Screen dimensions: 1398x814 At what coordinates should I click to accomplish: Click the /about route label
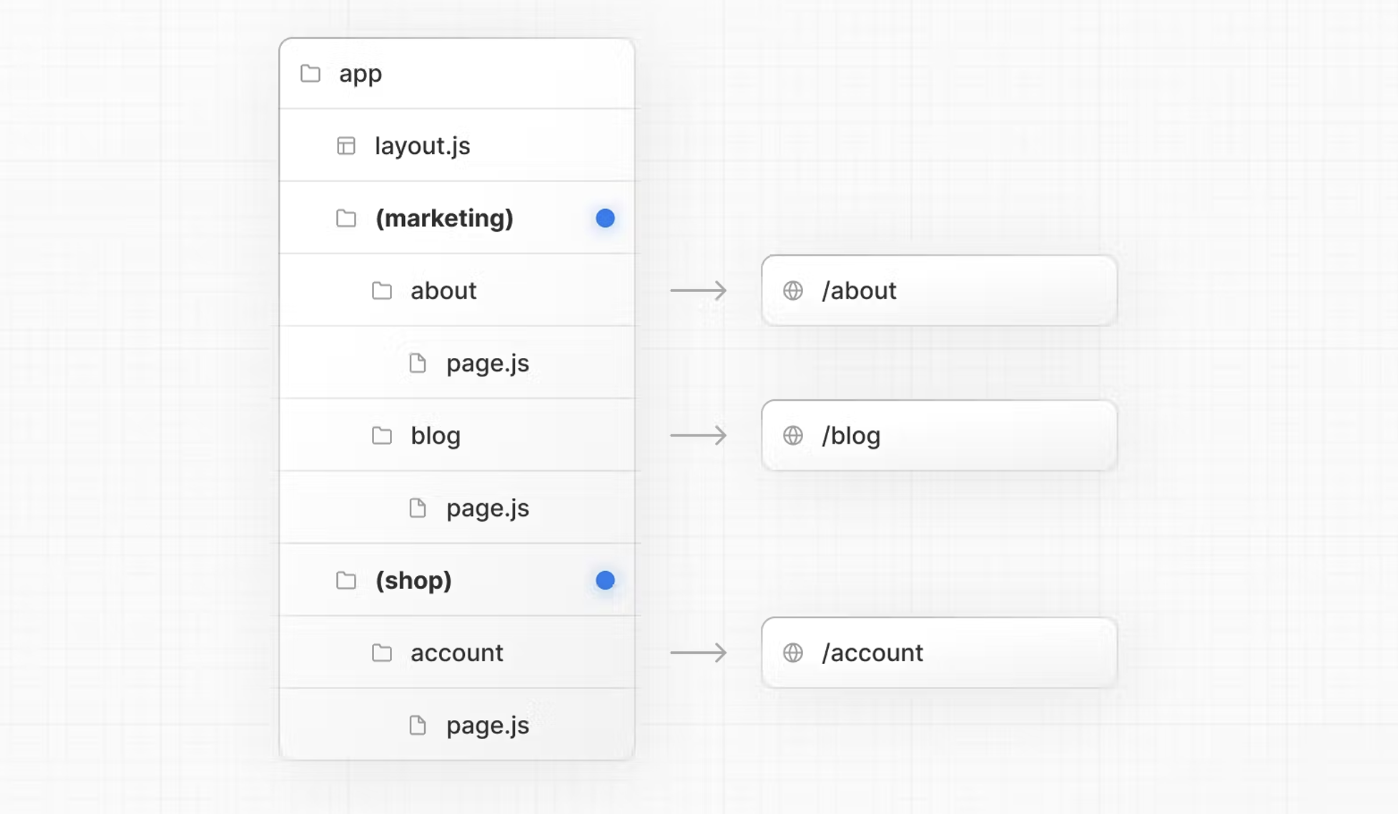coord(859,291)
